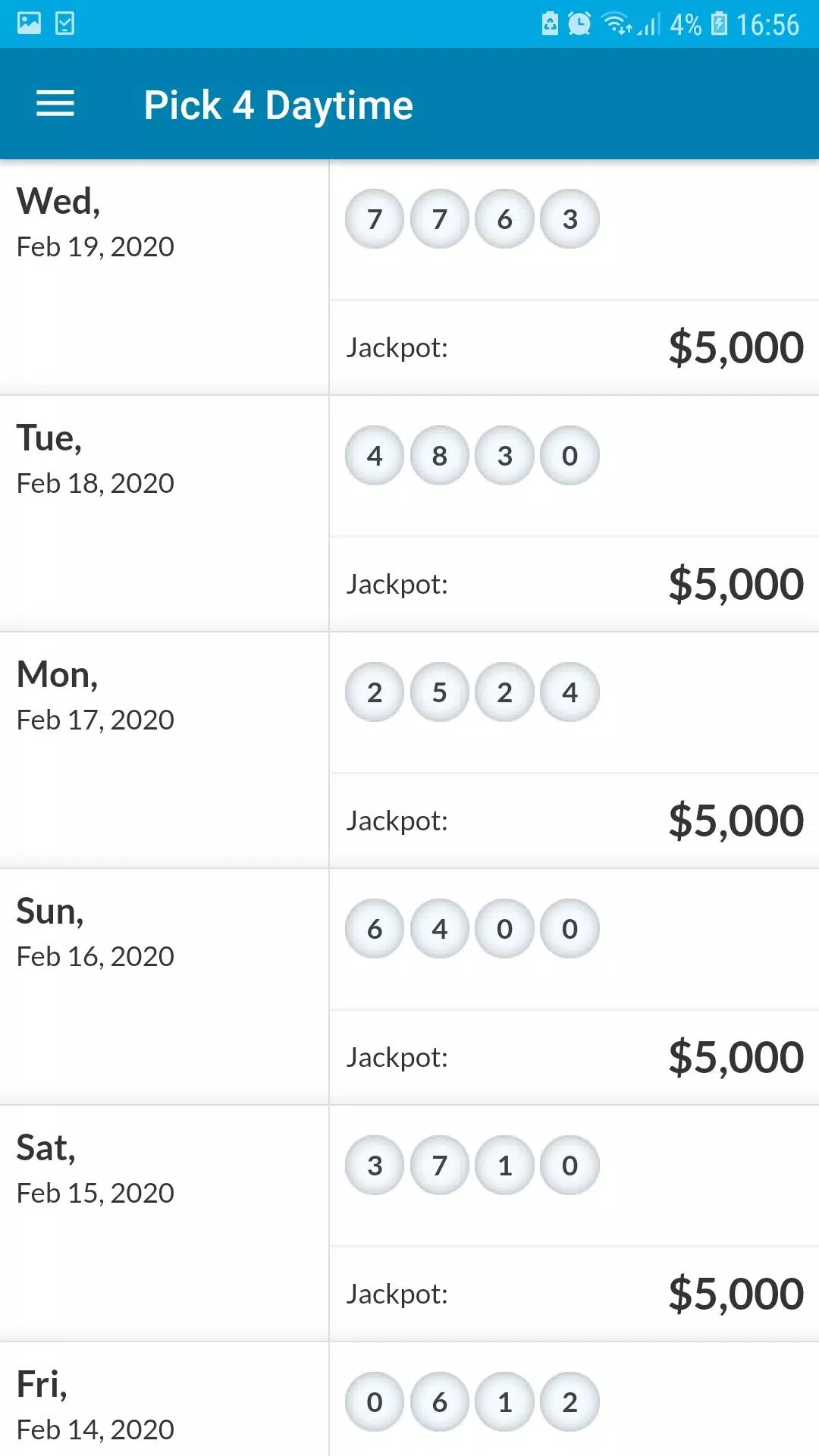Tap the image notification icon in status bar
The image size is (819, 1456).
pyautogui.click(x=29, y=24)
